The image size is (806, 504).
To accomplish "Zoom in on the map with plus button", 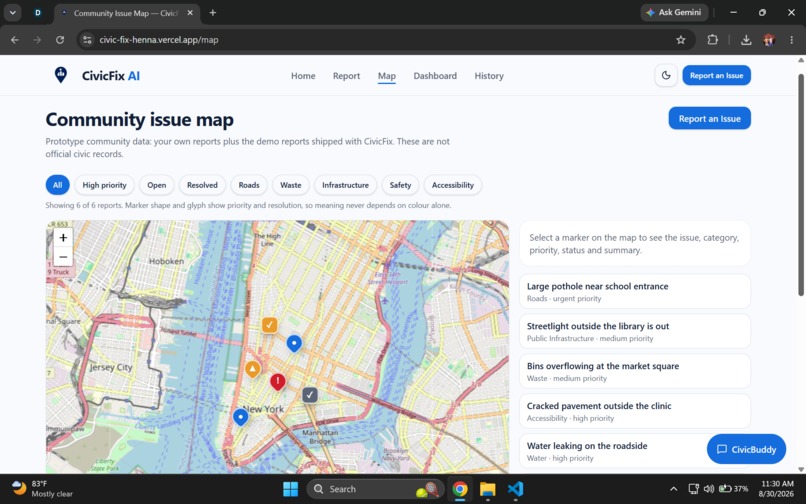I will 63,237.
